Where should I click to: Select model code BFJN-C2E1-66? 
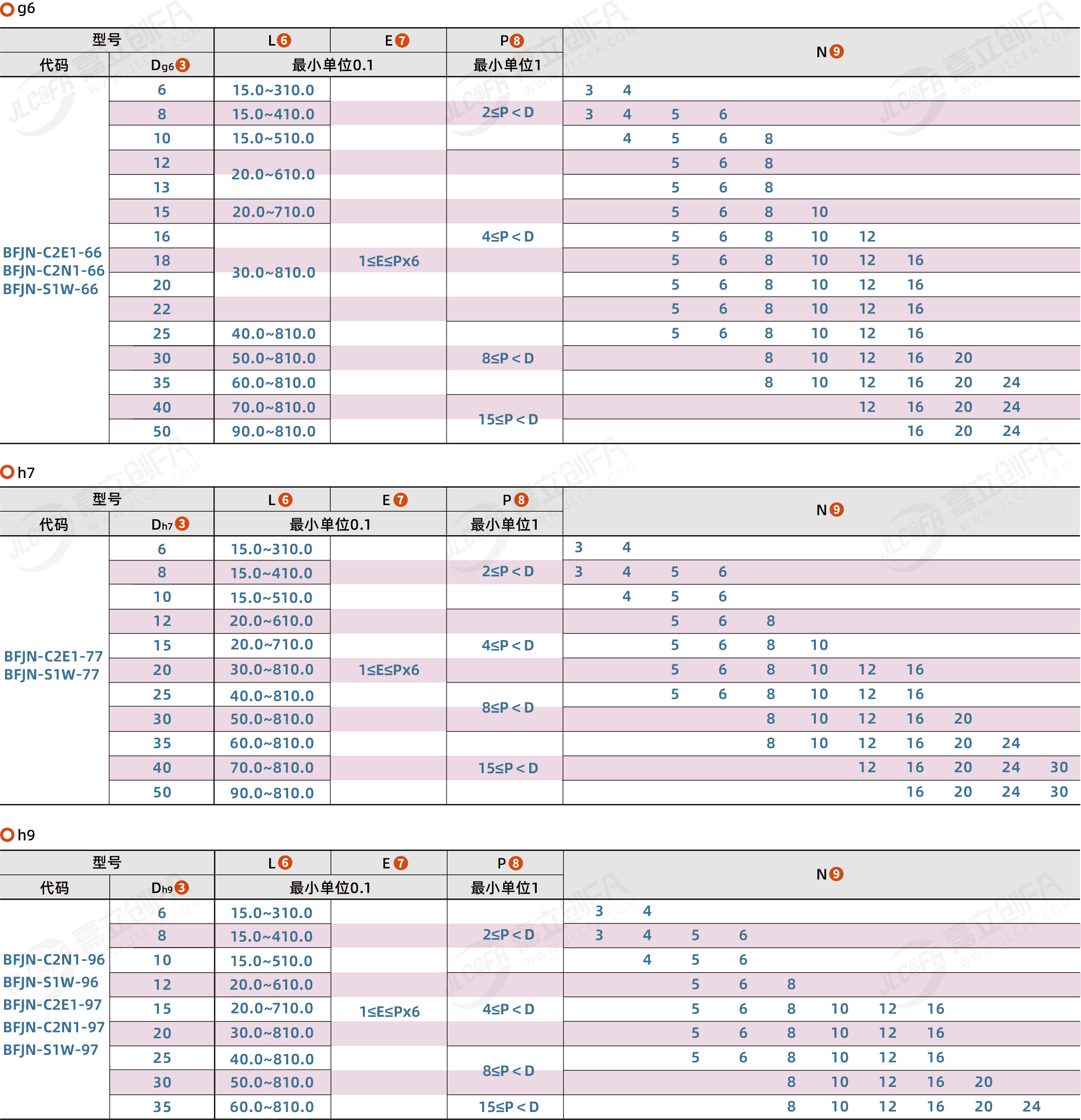coord(53,253)
